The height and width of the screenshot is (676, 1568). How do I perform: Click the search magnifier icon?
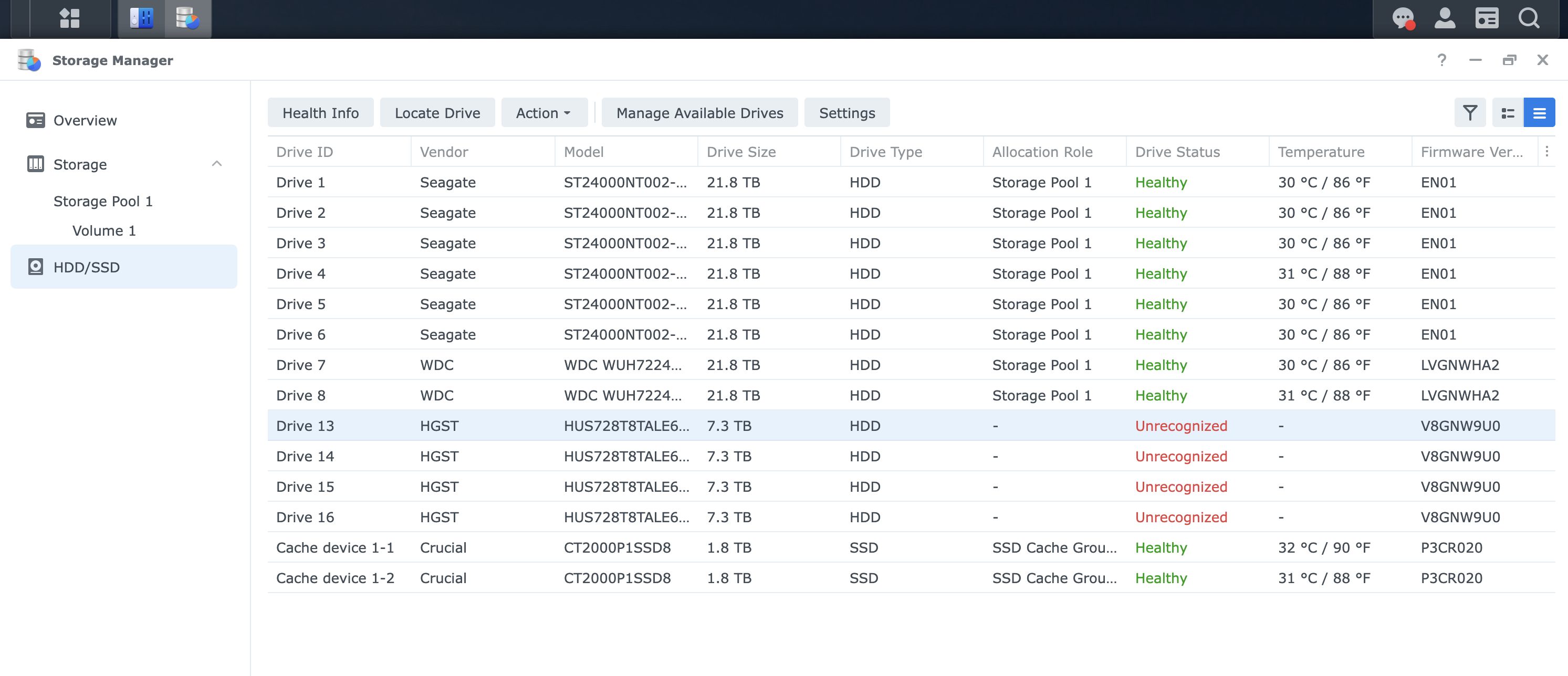click(x=1529, y=18)
